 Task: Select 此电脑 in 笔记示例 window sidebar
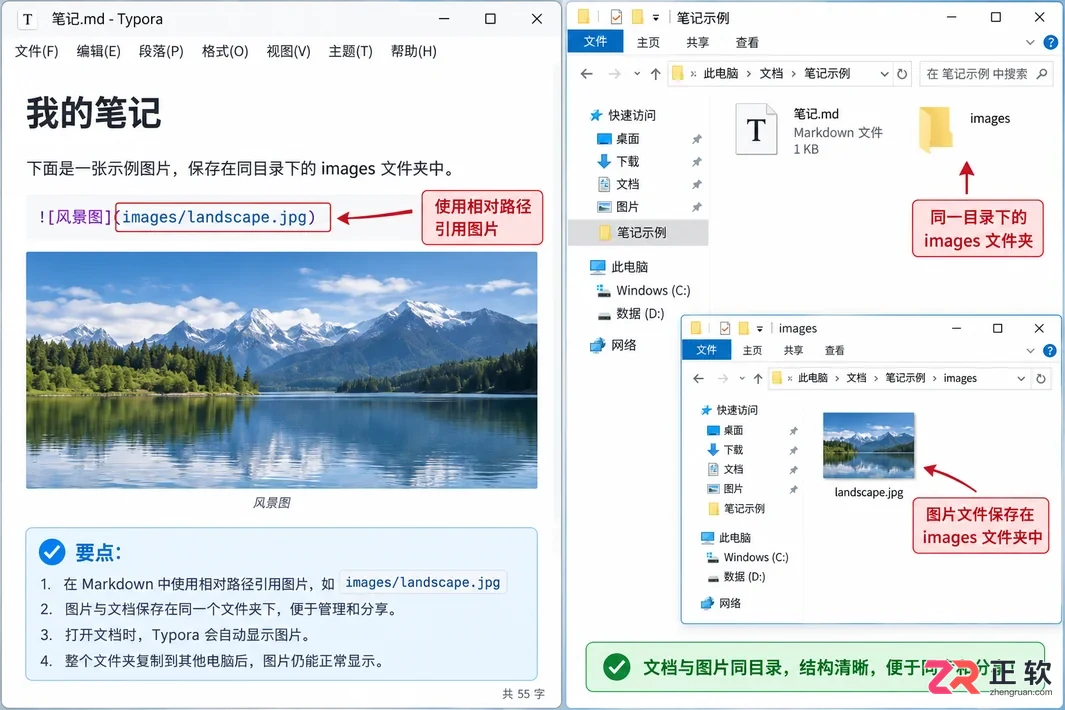pos(619,267)
